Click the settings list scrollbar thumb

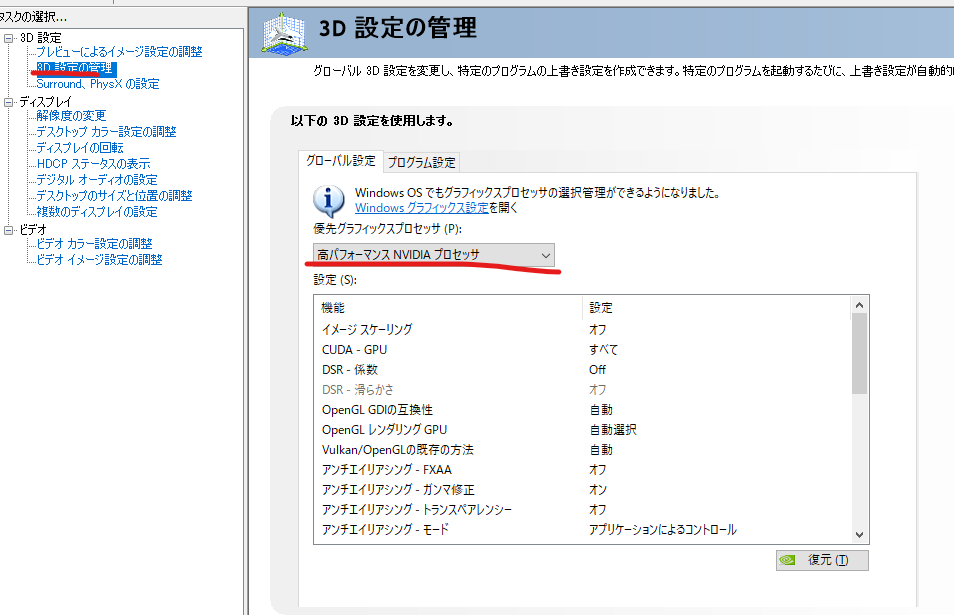click(859, 354)
